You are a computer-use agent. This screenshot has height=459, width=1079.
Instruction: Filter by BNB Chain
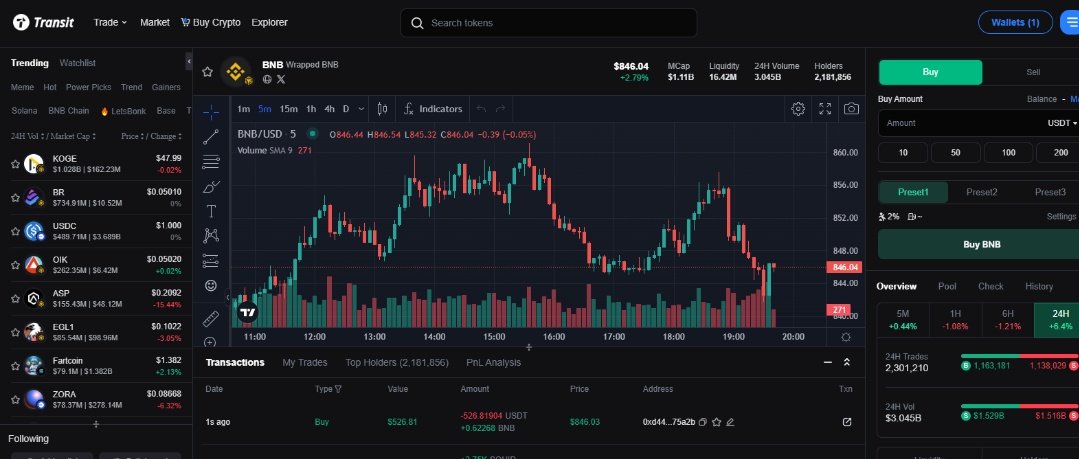[x=69, y=111]
